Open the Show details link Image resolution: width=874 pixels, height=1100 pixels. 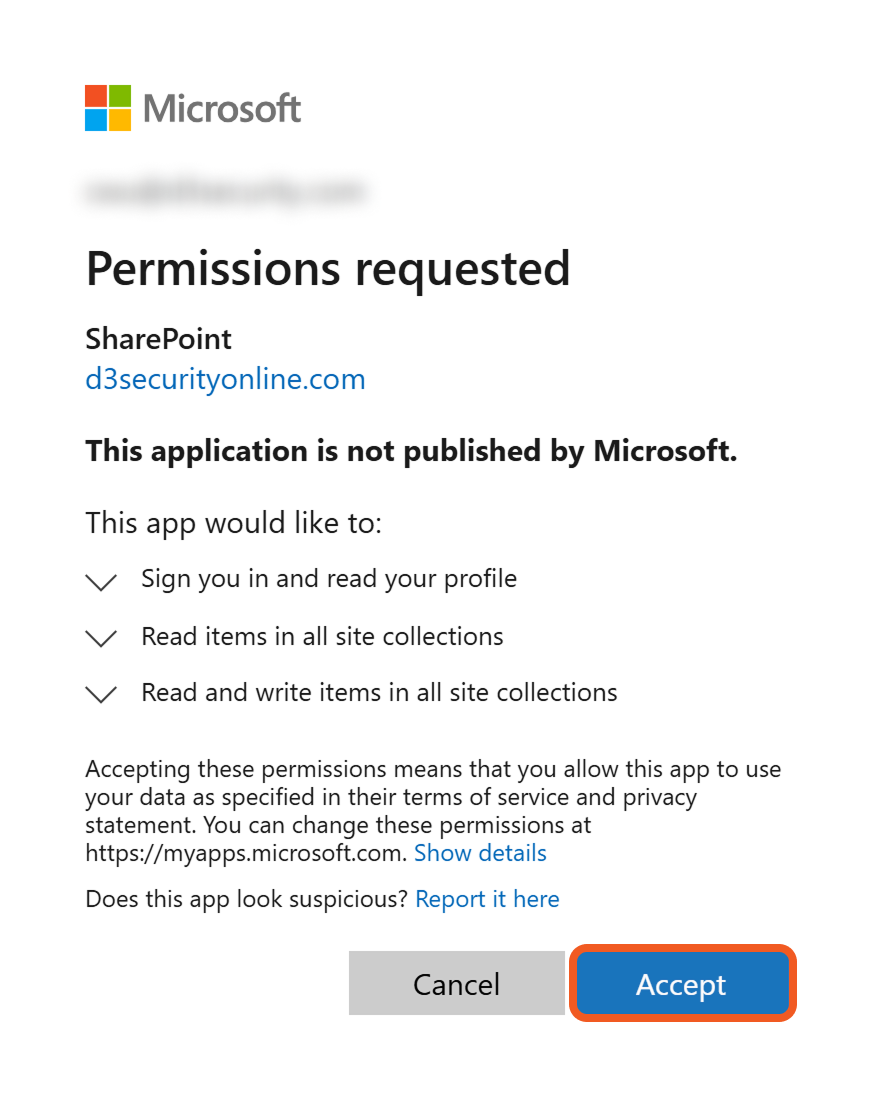point(480,853)
